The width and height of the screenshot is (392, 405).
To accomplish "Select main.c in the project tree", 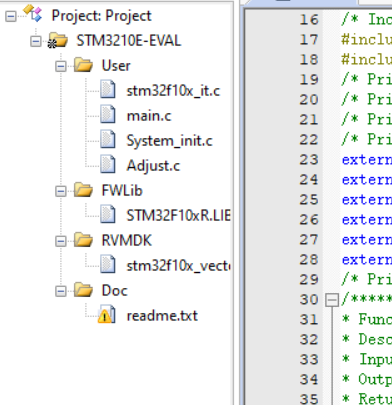I will 149,116.
